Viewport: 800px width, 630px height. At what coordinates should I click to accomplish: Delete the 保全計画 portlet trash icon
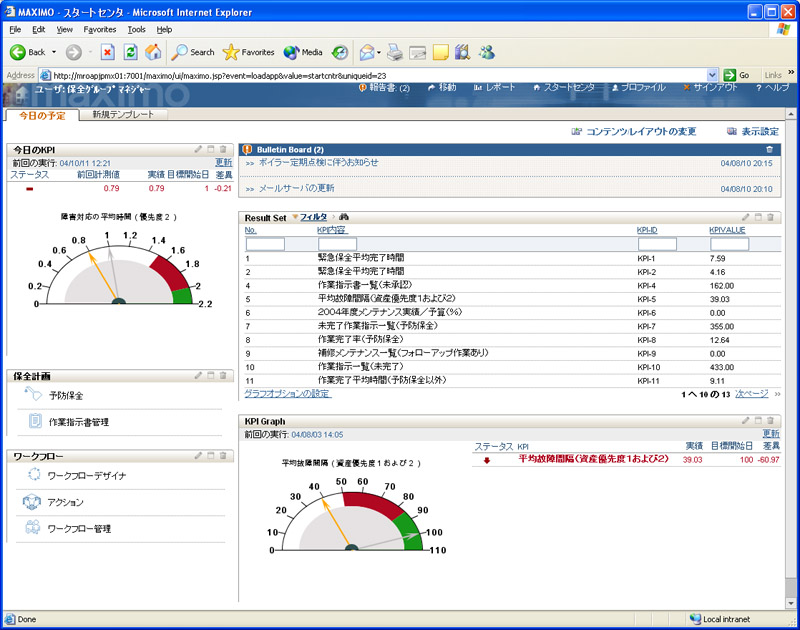tap(223, 375)
